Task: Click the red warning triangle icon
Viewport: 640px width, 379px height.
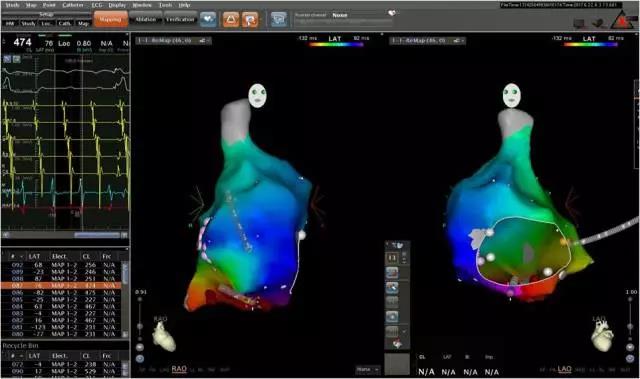Action: point(621,20)
